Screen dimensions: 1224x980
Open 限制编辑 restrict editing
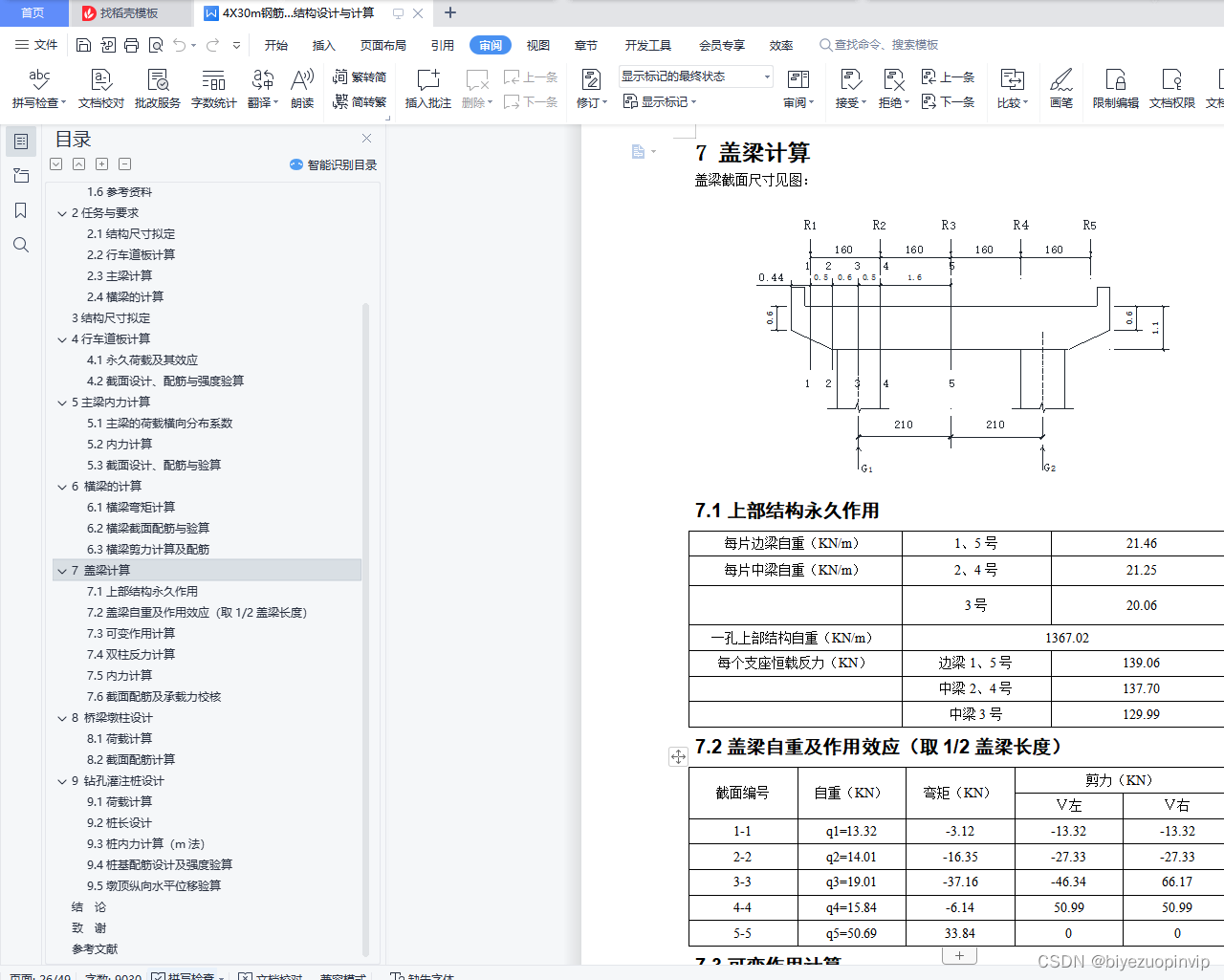1116,89
